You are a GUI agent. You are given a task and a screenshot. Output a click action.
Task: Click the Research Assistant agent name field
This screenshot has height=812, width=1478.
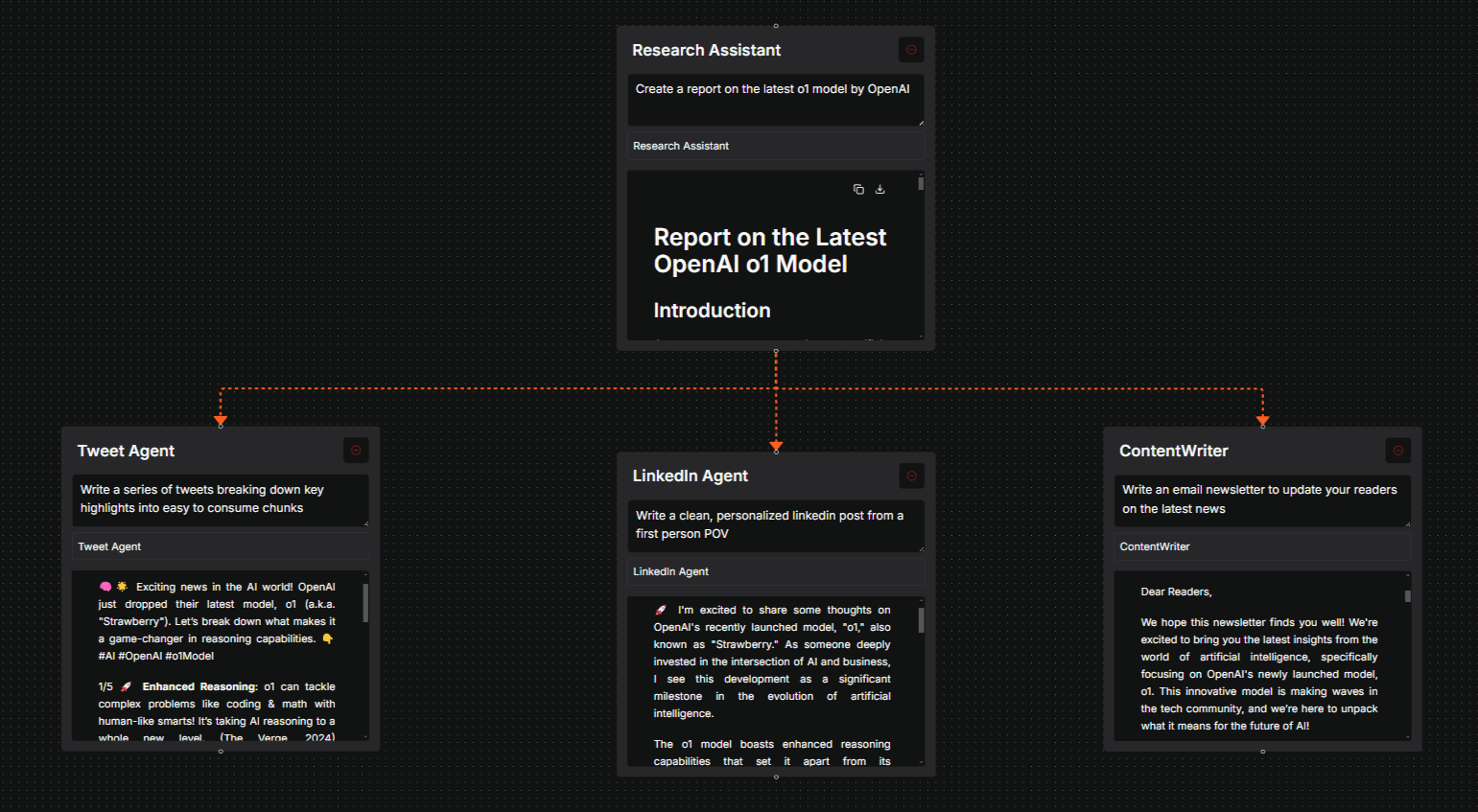coord(775,146)
